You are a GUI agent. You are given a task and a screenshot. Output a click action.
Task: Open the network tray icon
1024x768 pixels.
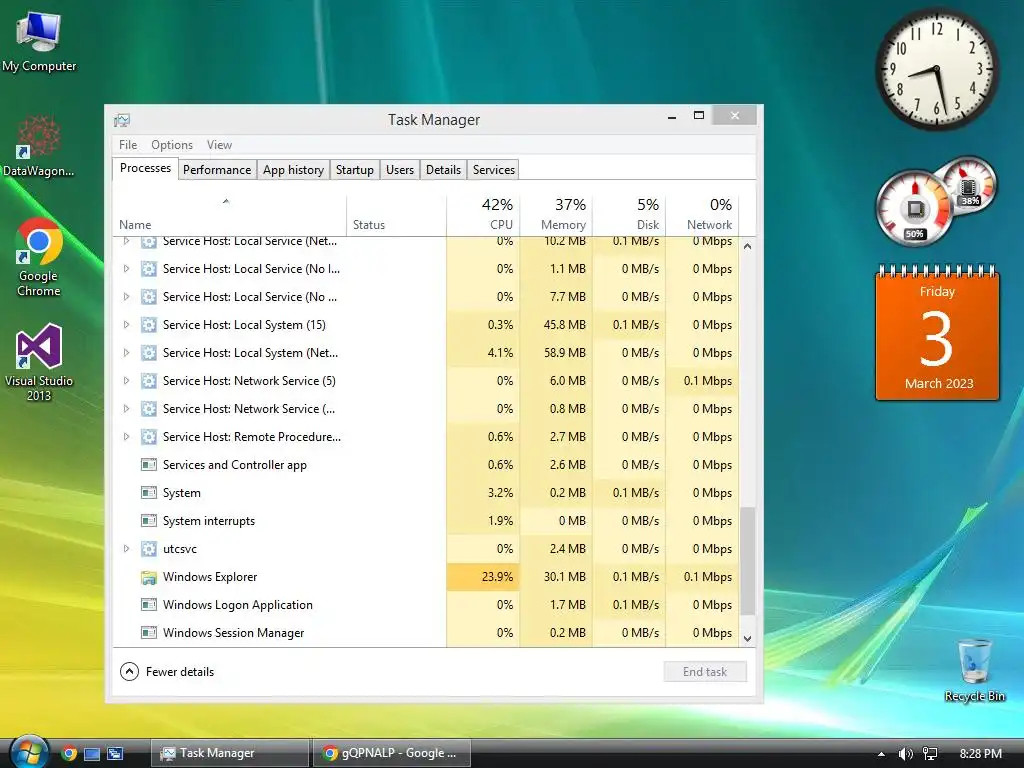point(930,754)
